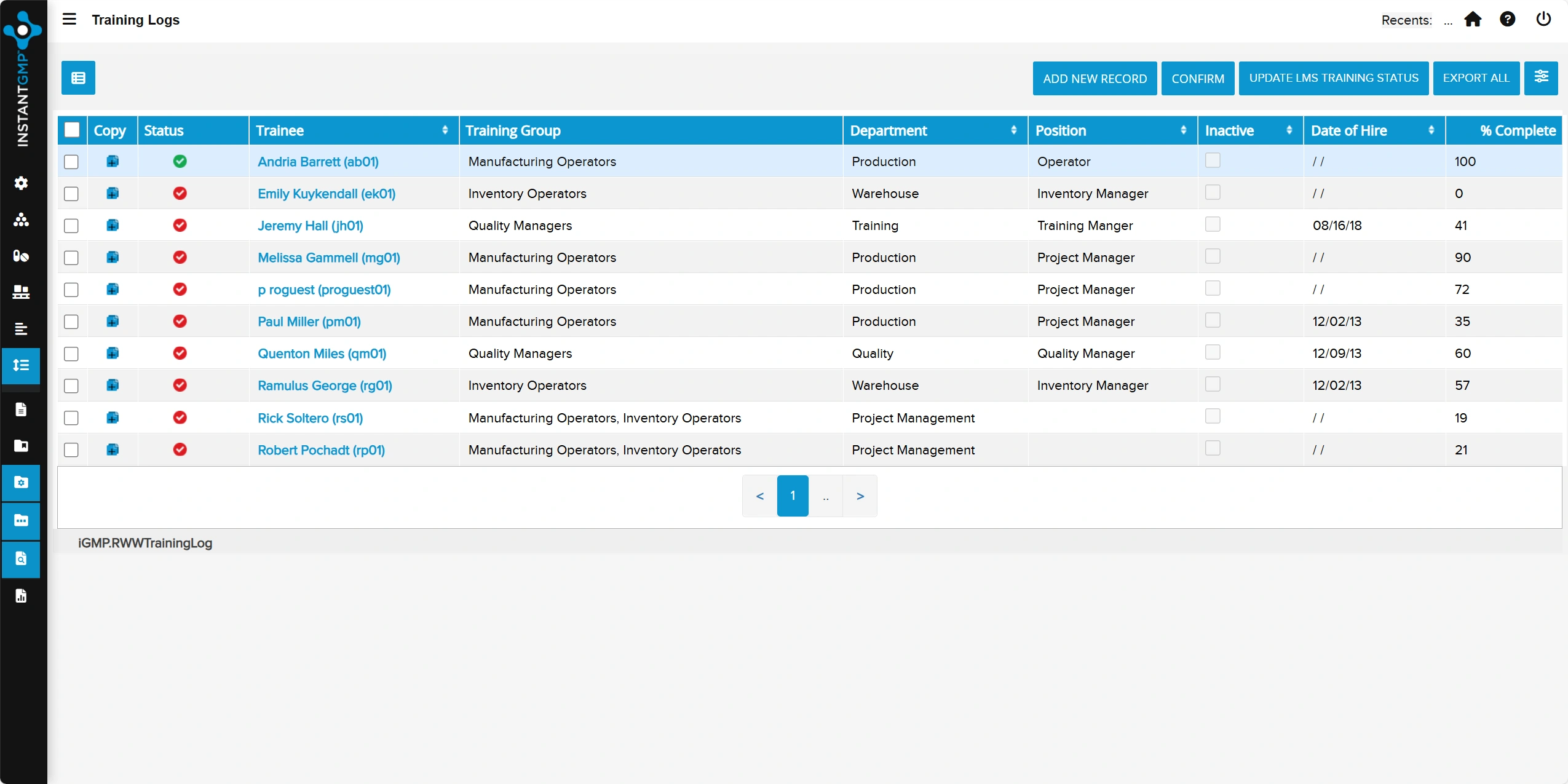Select checkbox for Emily Kuykendall row
Image resolution: width=1568 pixels, height=784 pixels.
pos(71,194)
